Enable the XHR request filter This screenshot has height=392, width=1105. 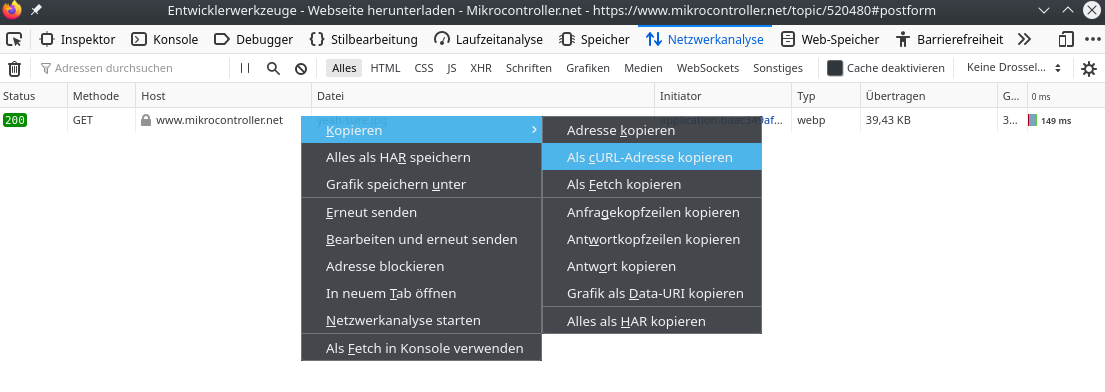(481, 68)
